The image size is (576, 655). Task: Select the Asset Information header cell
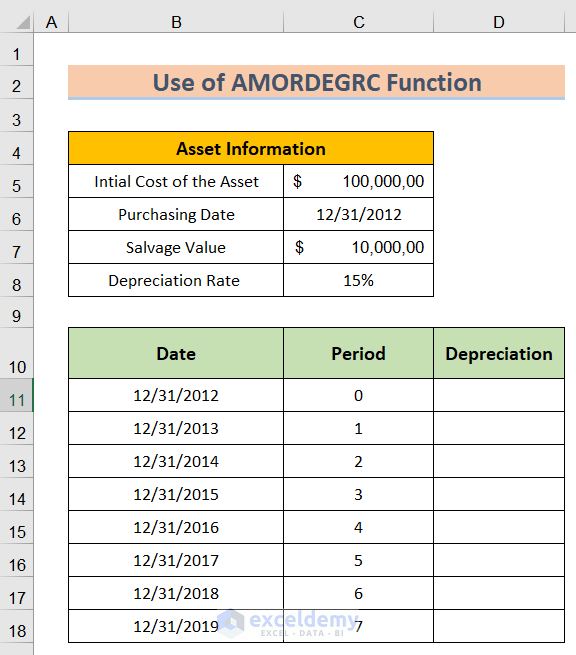tap(251, 148)
